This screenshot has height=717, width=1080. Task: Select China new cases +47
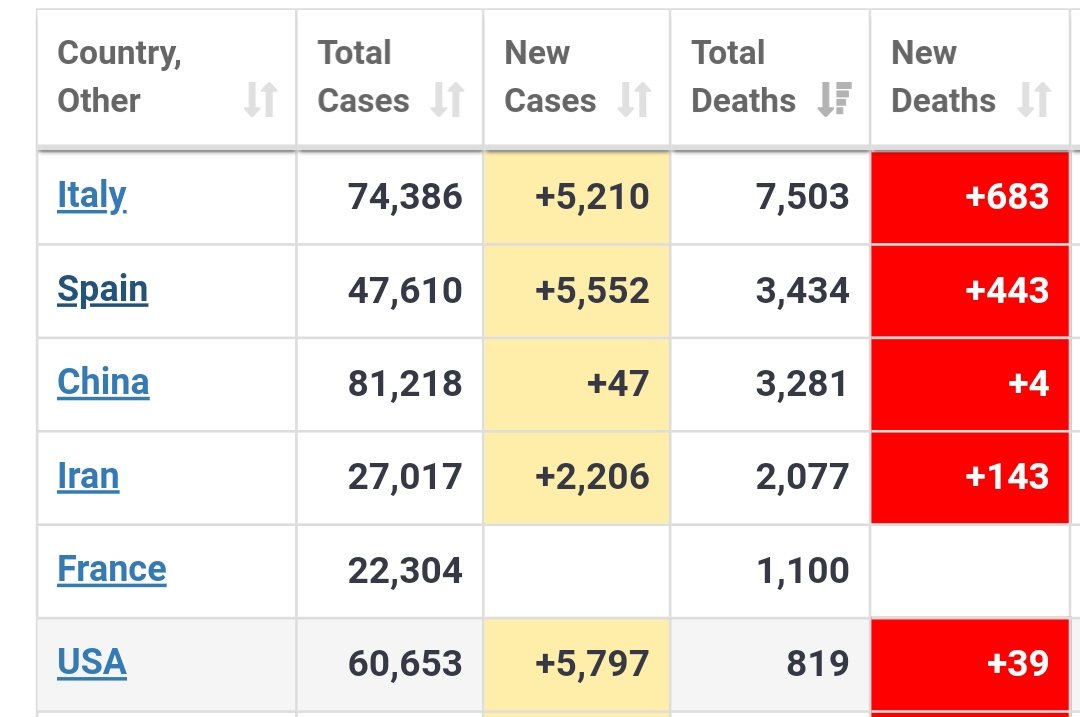(x=618, y=384)
